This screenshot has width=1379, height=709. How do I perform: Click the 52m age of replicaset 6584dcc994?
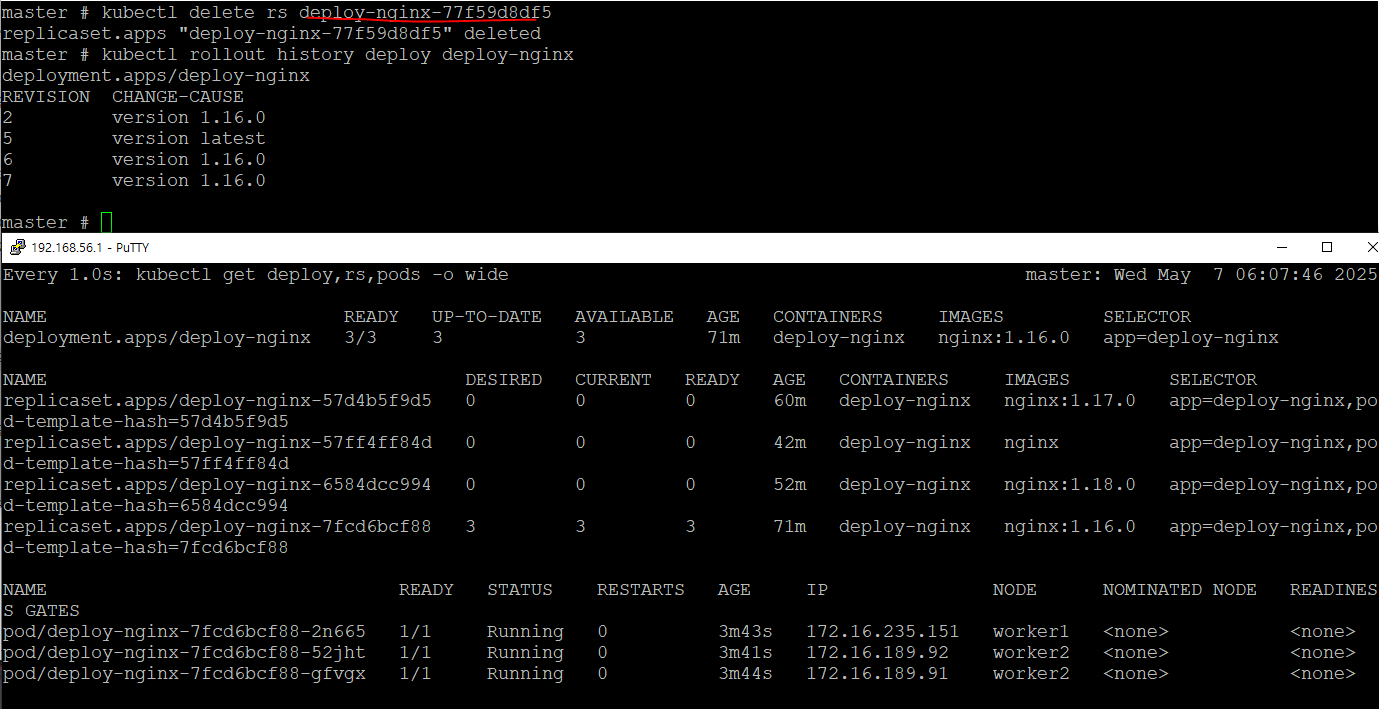tap(789, 484)
